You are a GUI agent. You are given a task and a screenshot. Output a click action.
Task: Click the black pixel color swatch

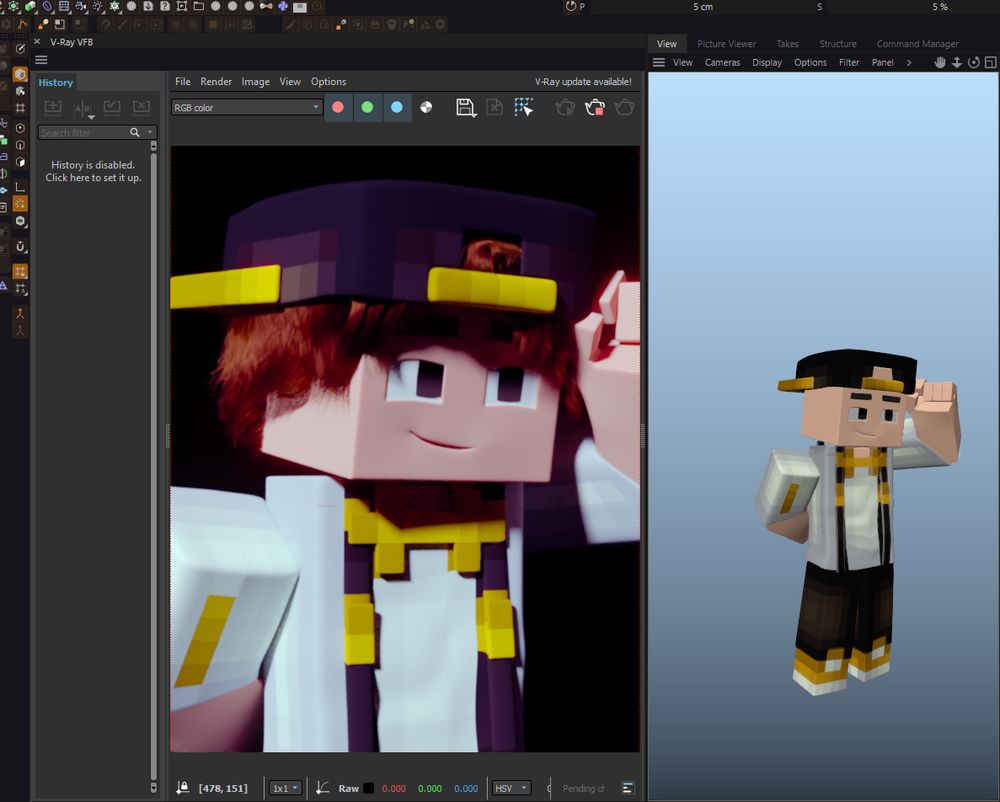(x=369, y=789)
